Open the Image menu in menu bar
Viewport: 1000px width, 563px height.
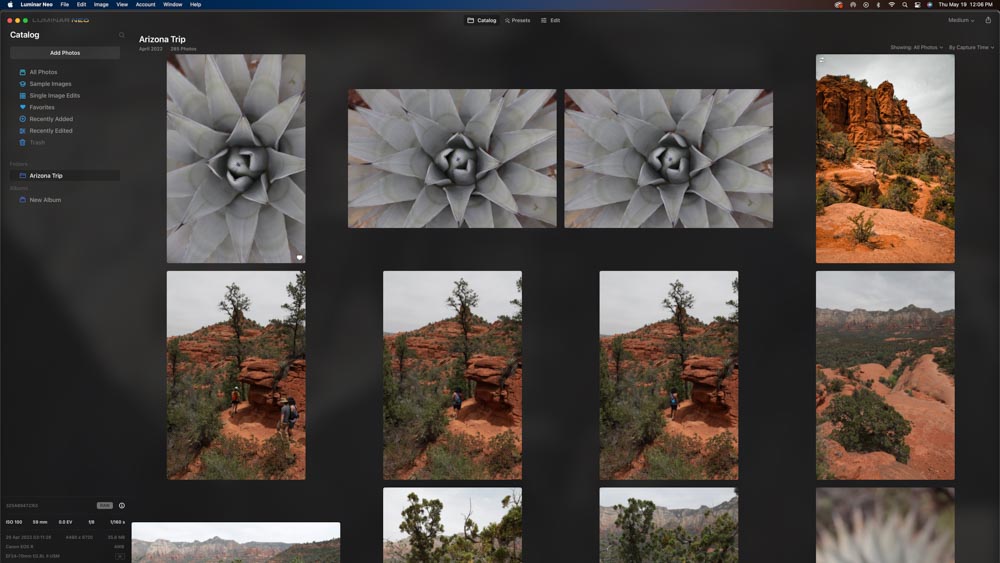tap(101, 4)
